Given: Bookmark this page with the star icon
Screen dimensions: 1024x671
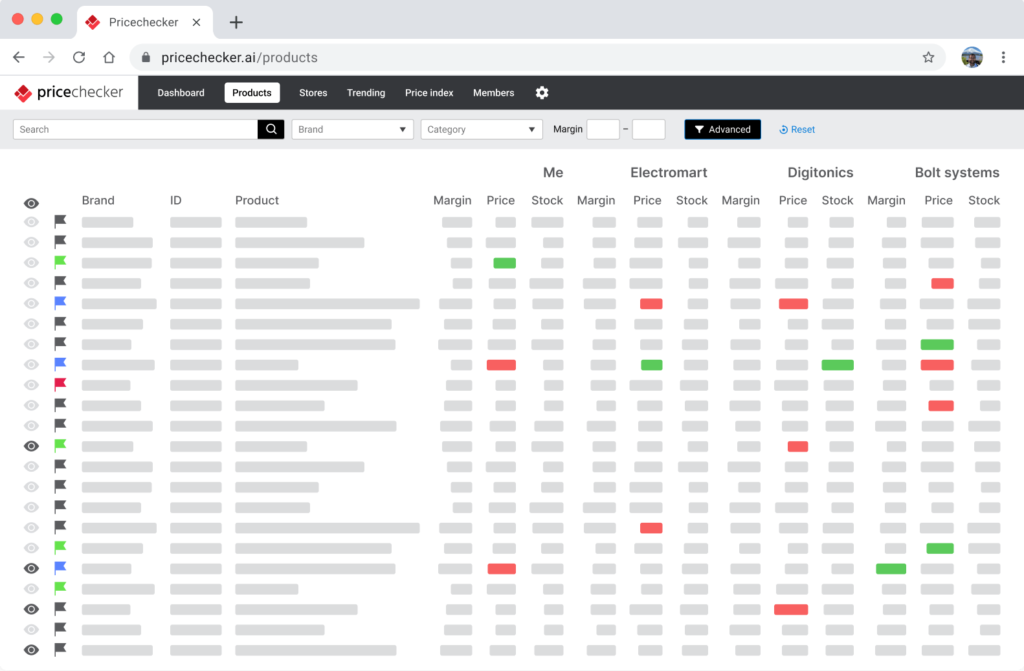Looking at the screenshot, I should coord(928,57).
